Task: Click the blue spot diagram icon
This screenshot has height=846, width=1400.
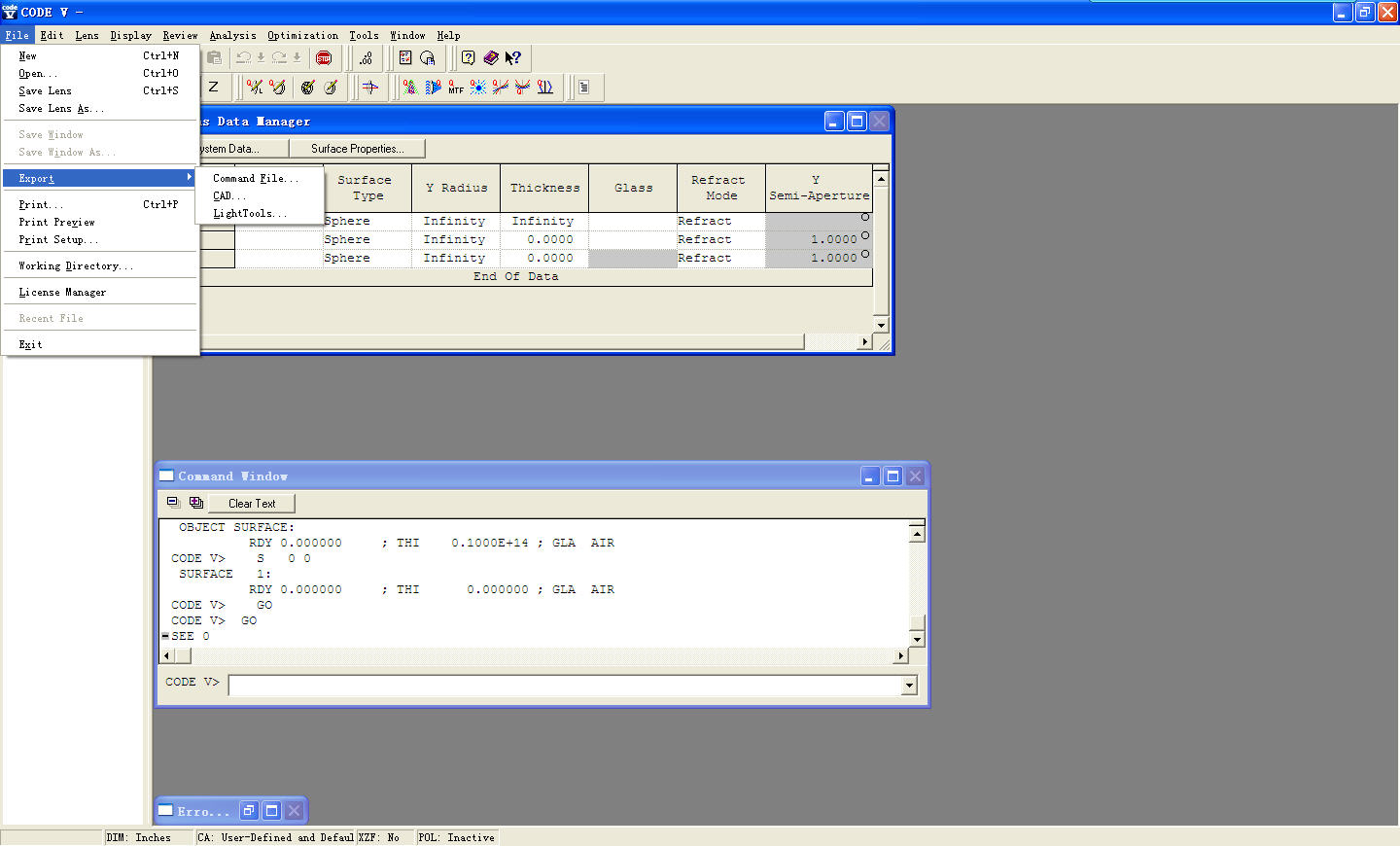Action: click(x=478, y=88)
